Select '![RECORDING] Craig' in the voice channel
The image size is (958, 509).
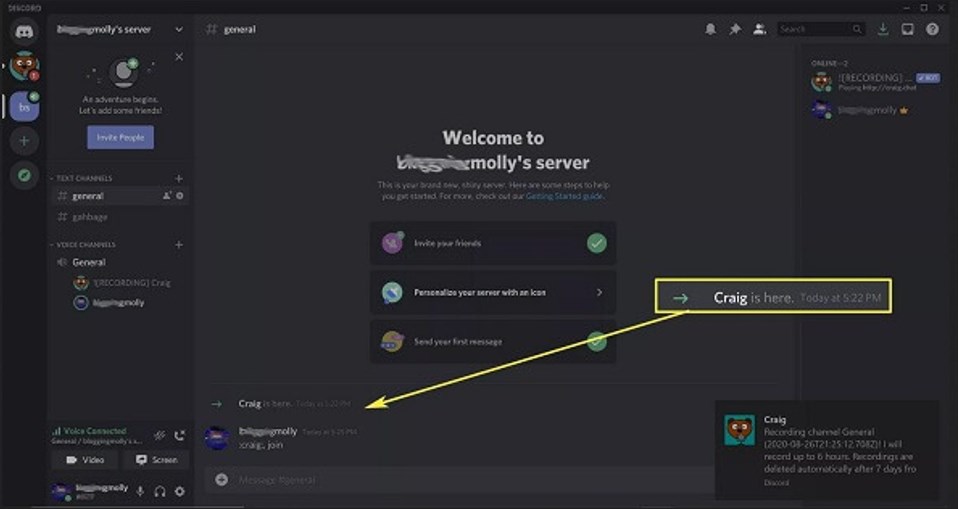122,283
